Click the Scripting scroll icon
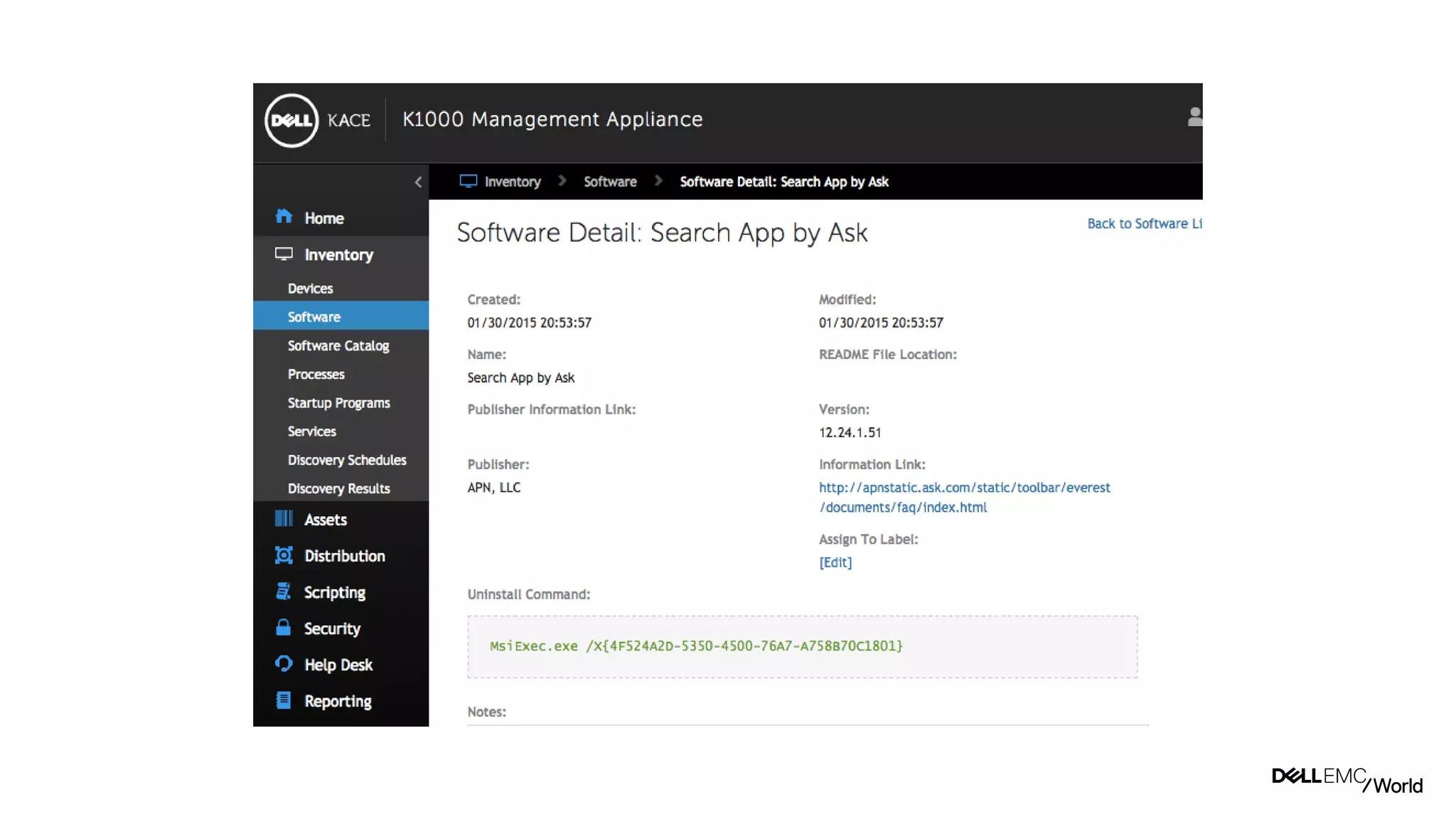1456x819 pixels. point(284,591)
